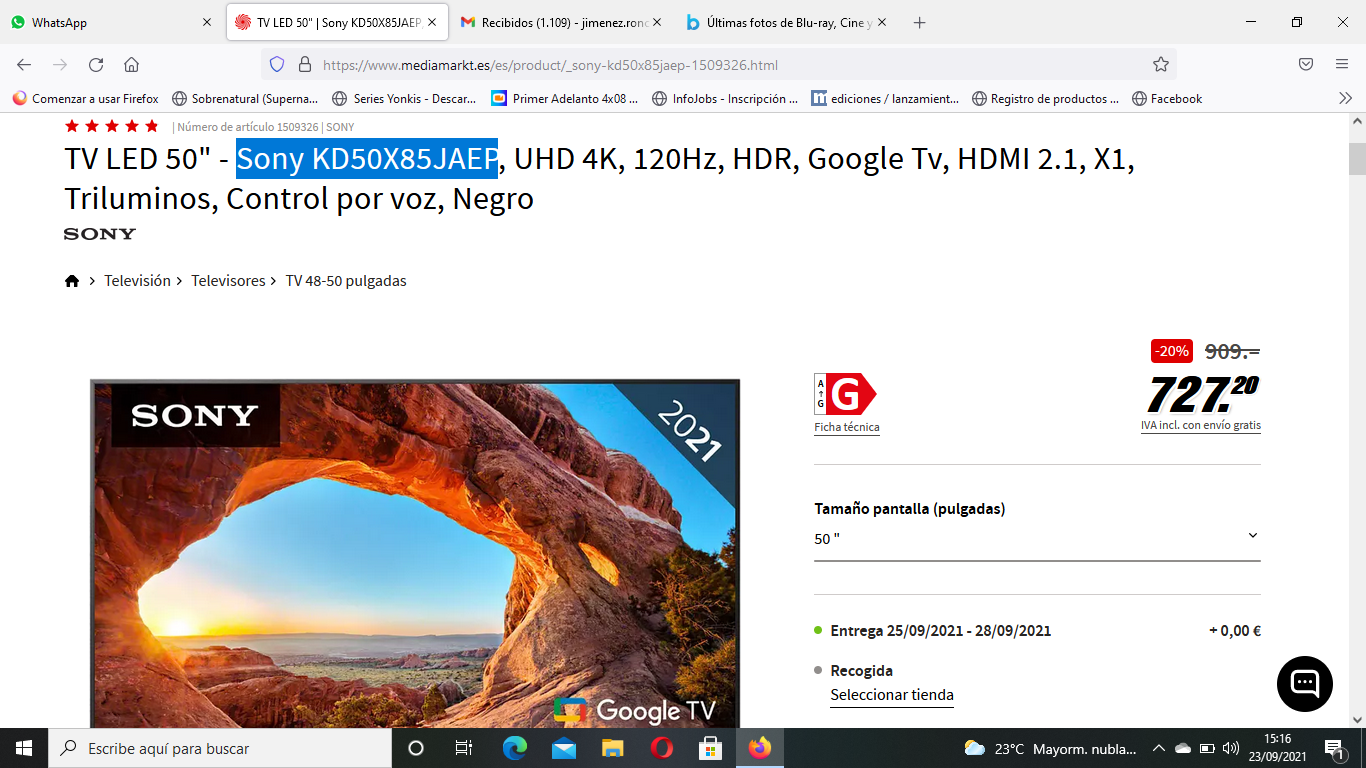This screenshot has width=1366, height=768.
Task: Open Primer Adelanto 4x08 bookmark
Action: [x=564, y=98]
